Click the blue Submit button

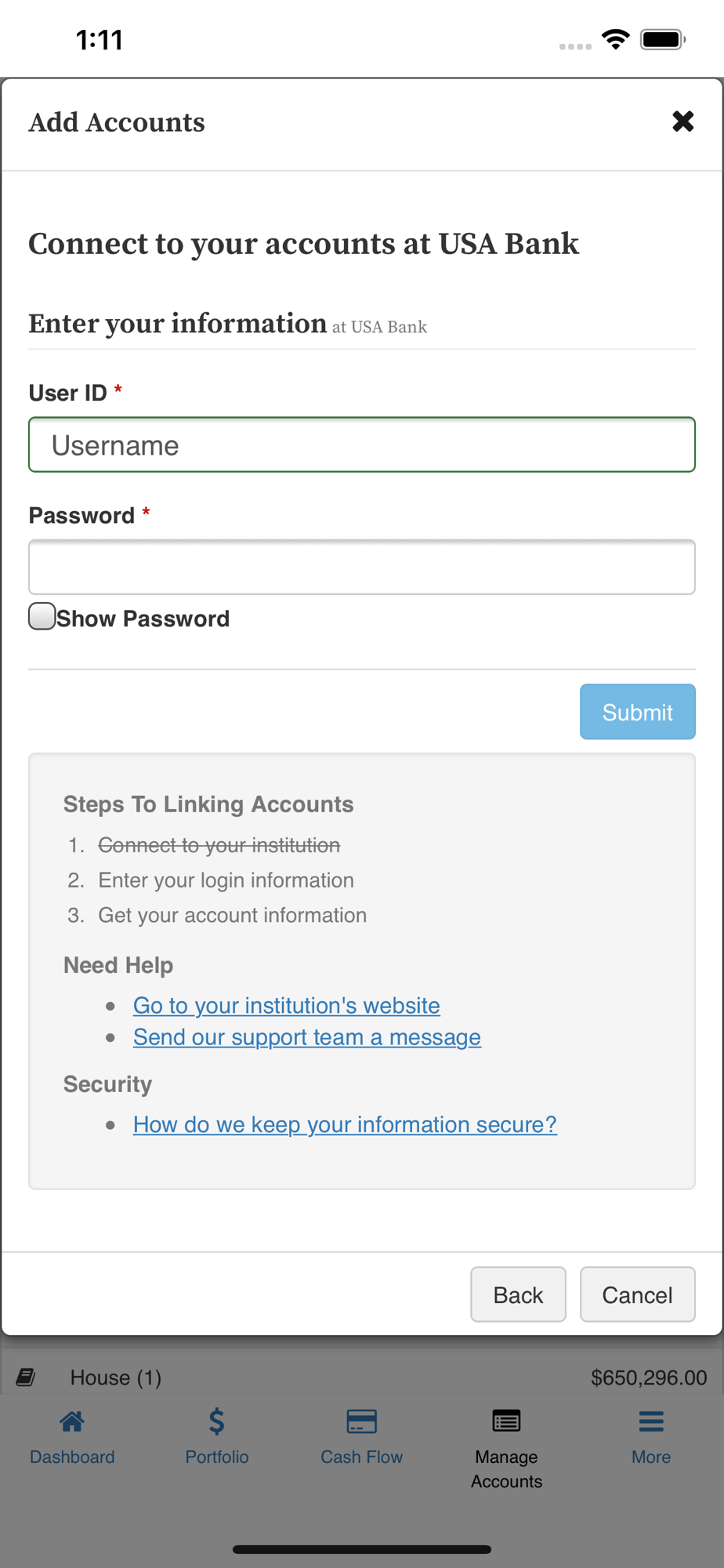(637, 712)
